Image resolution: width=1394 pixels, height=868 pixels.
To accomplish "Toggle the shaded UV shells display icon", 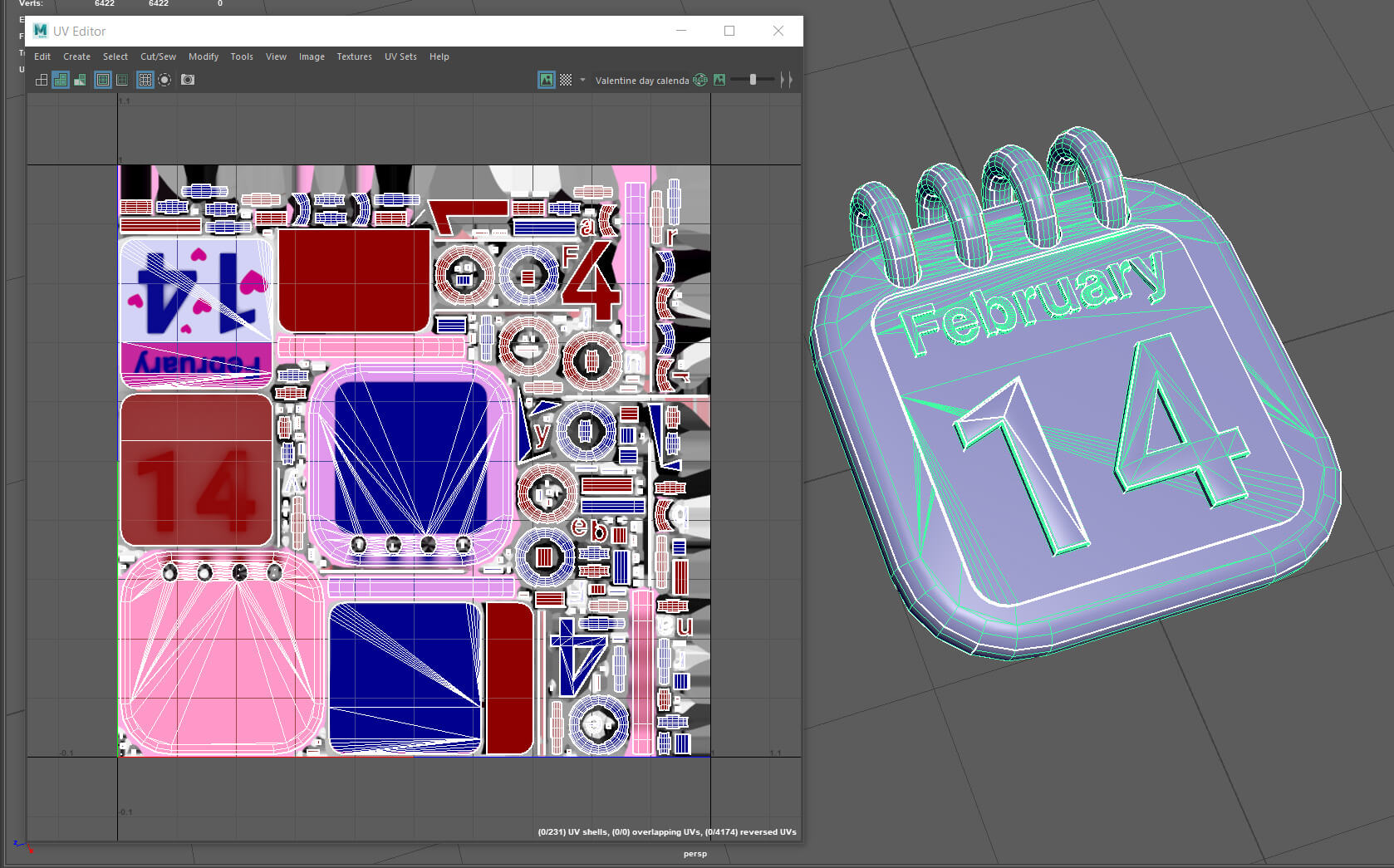I will [61, 80].
